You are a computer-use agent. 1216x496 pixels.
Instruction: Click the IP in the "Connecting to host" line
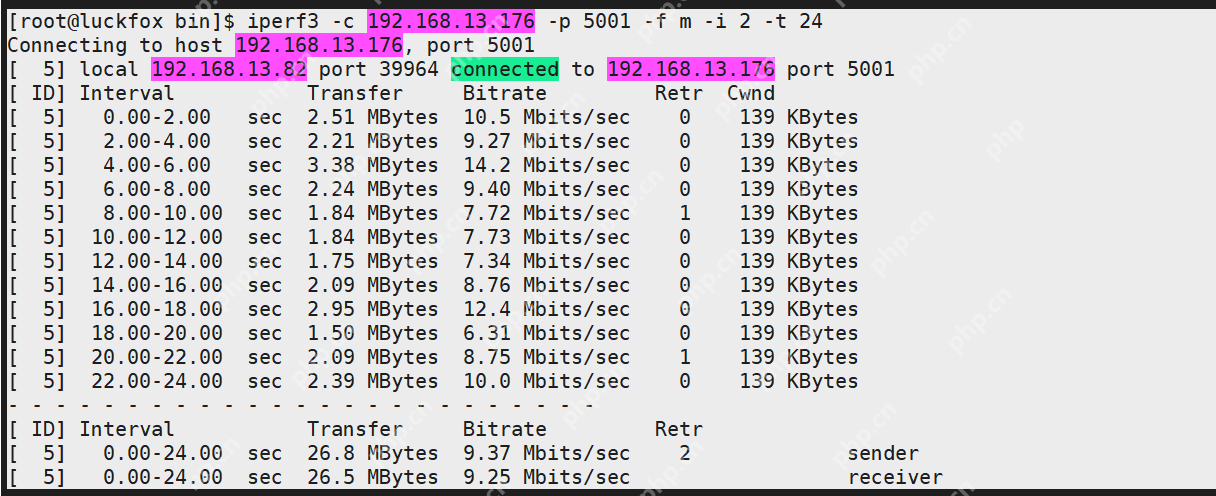(x=319, y=45)
